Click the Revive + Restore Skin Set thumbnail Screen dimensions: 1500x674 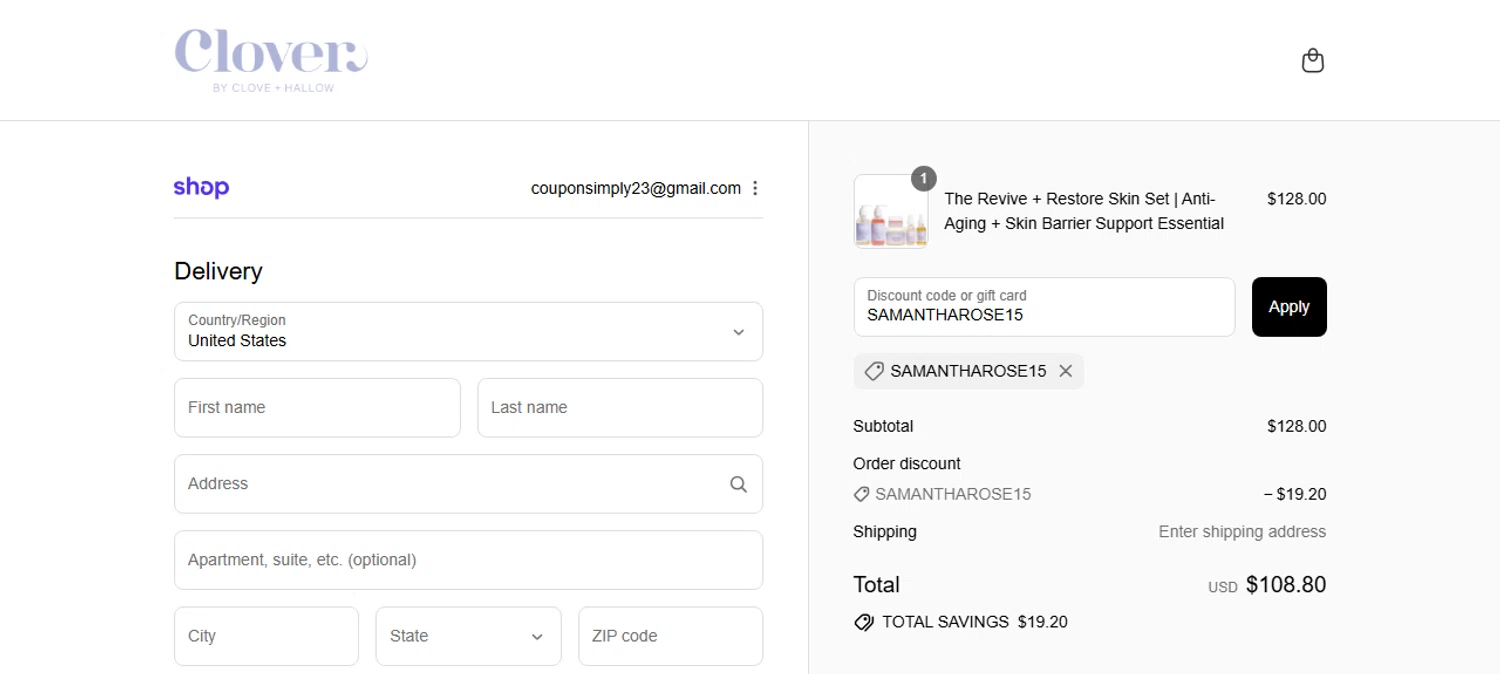click(x=891, y=212)
